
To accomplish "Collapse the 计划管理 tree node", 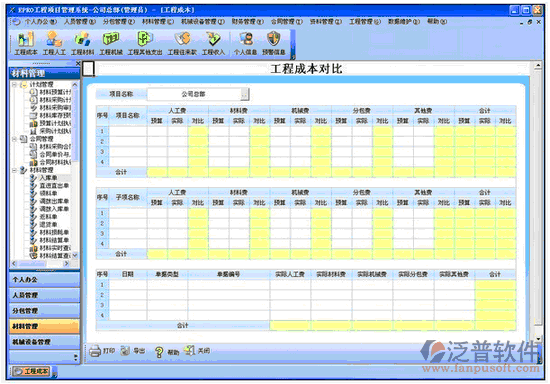I will click(x=14, y=85).
